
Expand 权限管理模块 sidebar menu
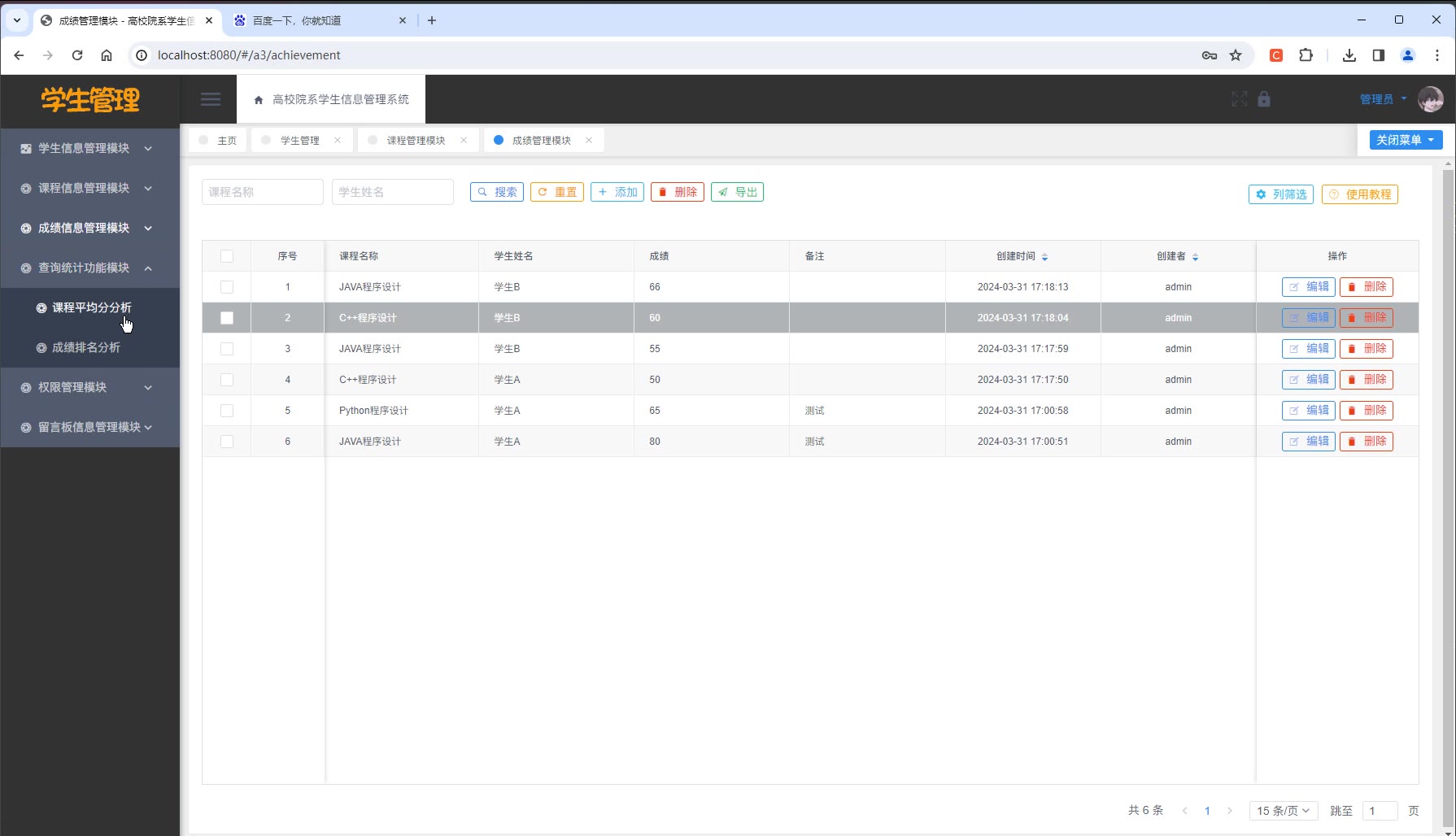(x=90, y=387)
